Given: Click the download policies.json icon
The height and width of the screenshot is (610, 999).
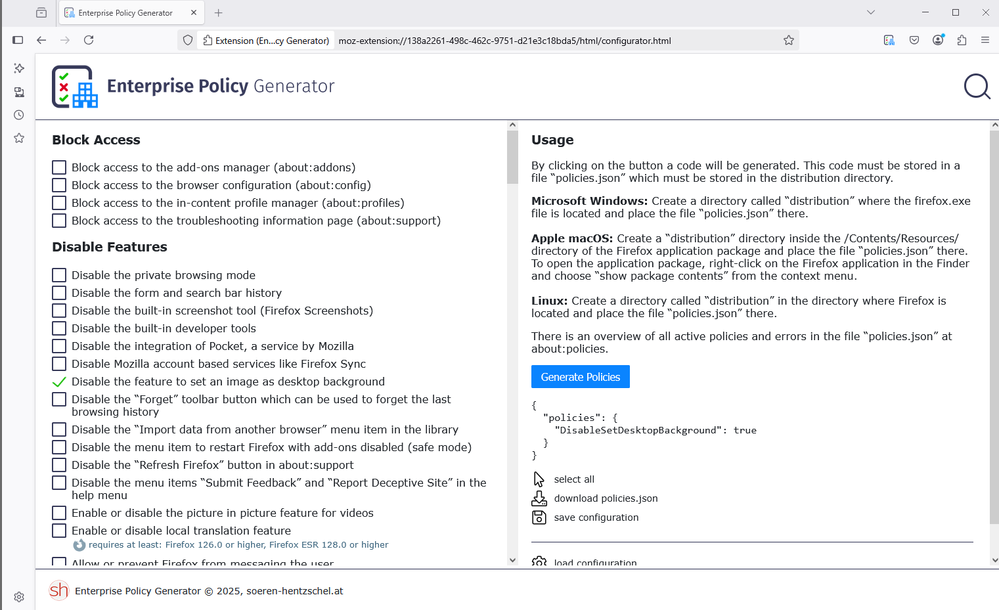Looking at the screenshot, I should (x=539, y=498).
